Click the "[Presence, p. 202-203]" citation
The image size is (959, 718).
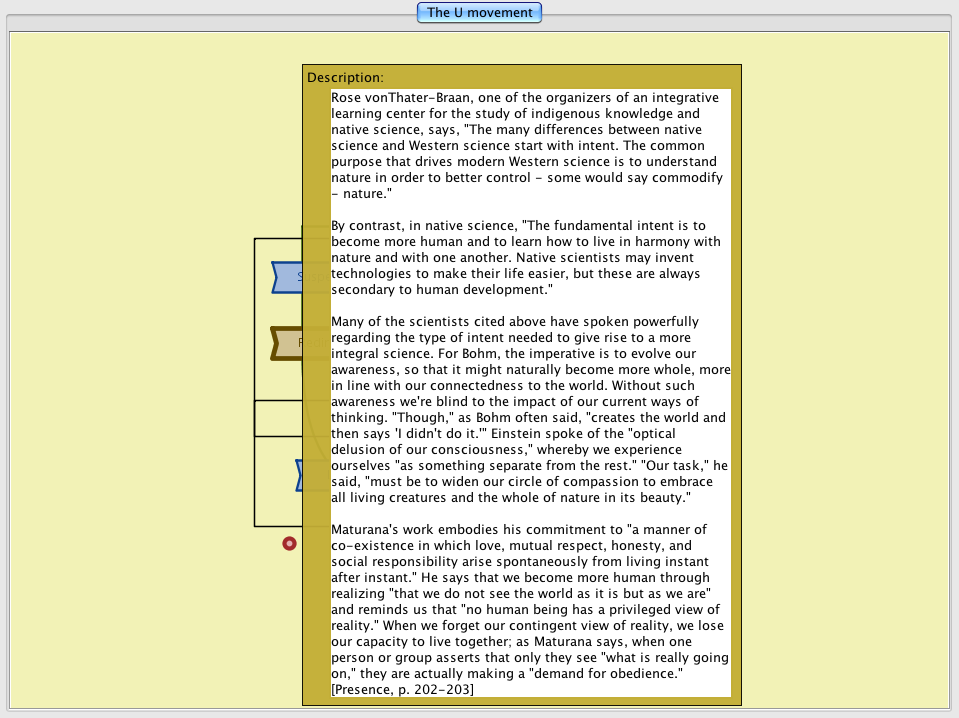[403, 690]
